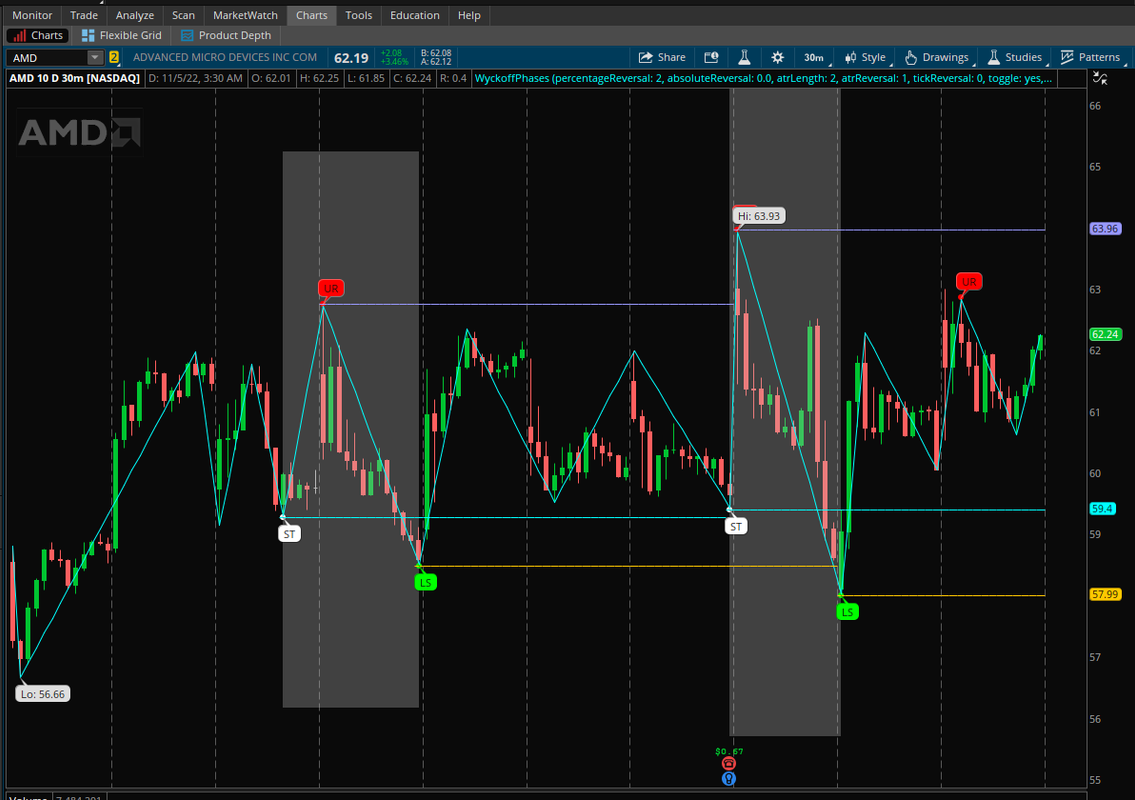
Task: Click the right LS green bubble
Action: pos(847,612)
